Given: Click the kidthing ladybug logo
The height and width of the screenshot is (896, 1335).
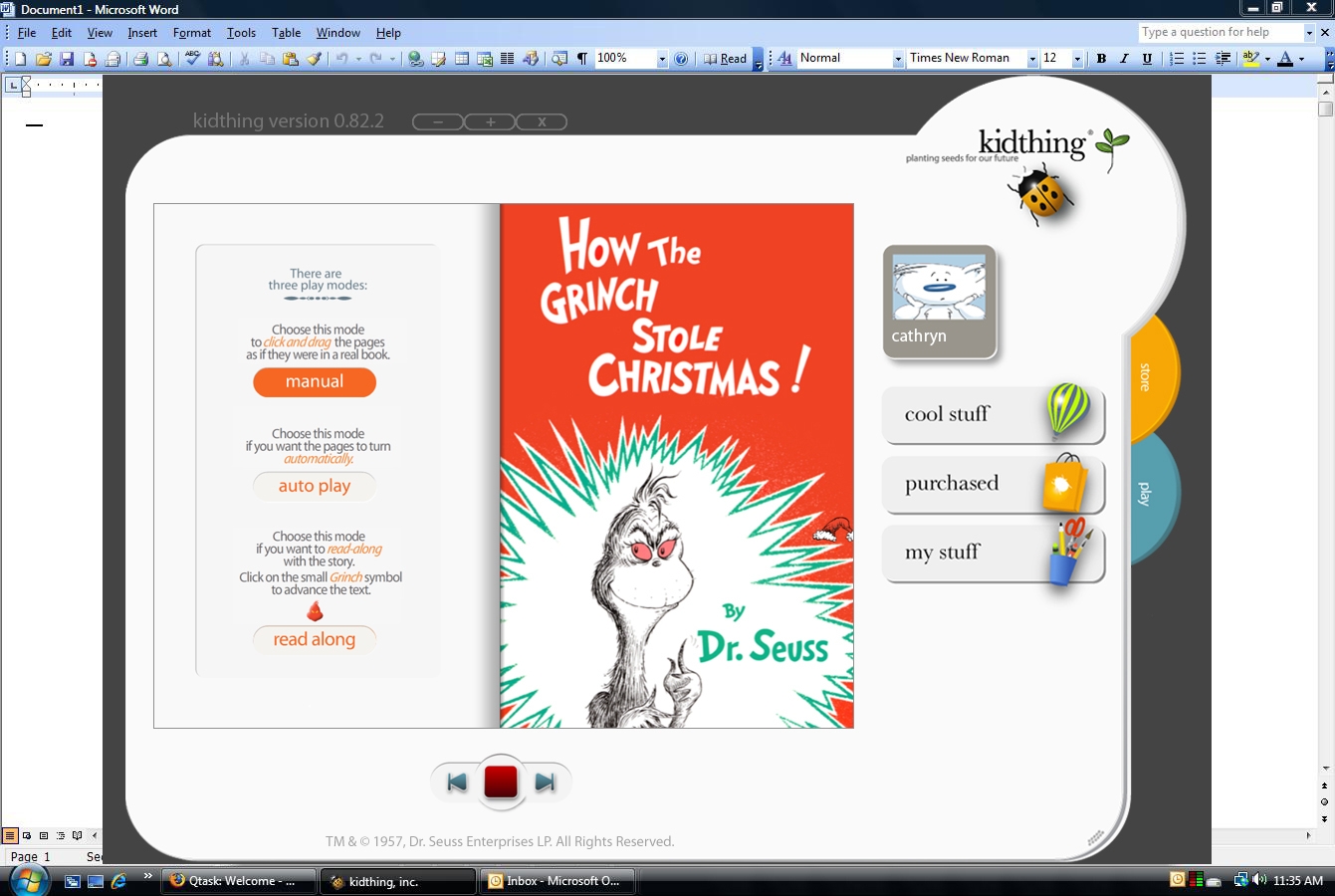Looking at the screenshot, I should coord(1041,193).
